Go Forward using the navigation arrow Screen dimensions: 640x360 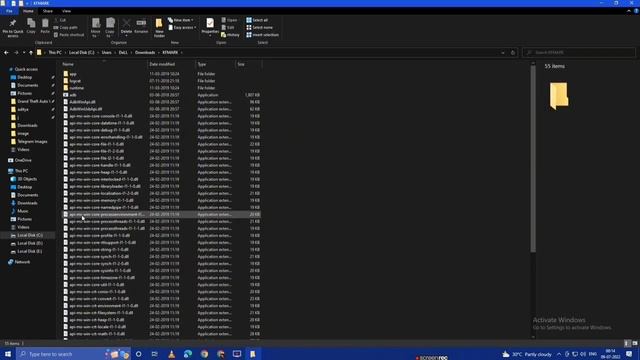click(x=16, y=53)
